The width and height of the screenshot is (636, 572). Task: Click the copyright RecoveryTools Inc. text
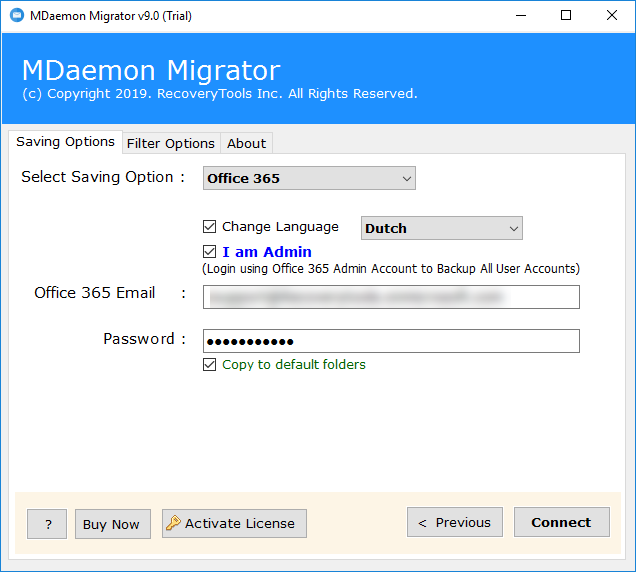coord(220,94)
